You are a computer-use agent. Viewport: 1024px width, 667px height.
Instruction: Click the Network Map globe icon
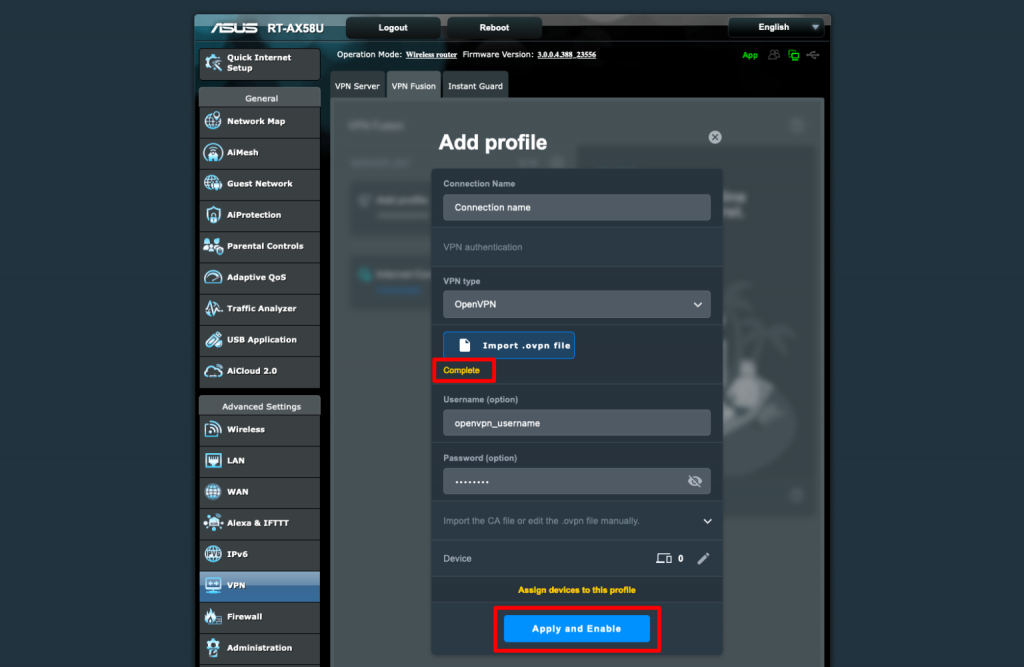click(213, 121)
